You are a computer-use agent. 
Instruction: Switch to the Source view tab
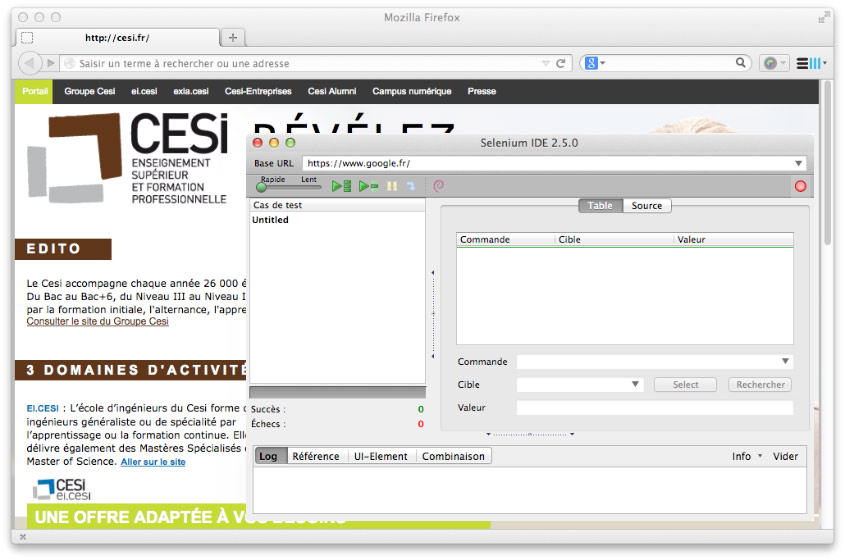tap(647, 205)
